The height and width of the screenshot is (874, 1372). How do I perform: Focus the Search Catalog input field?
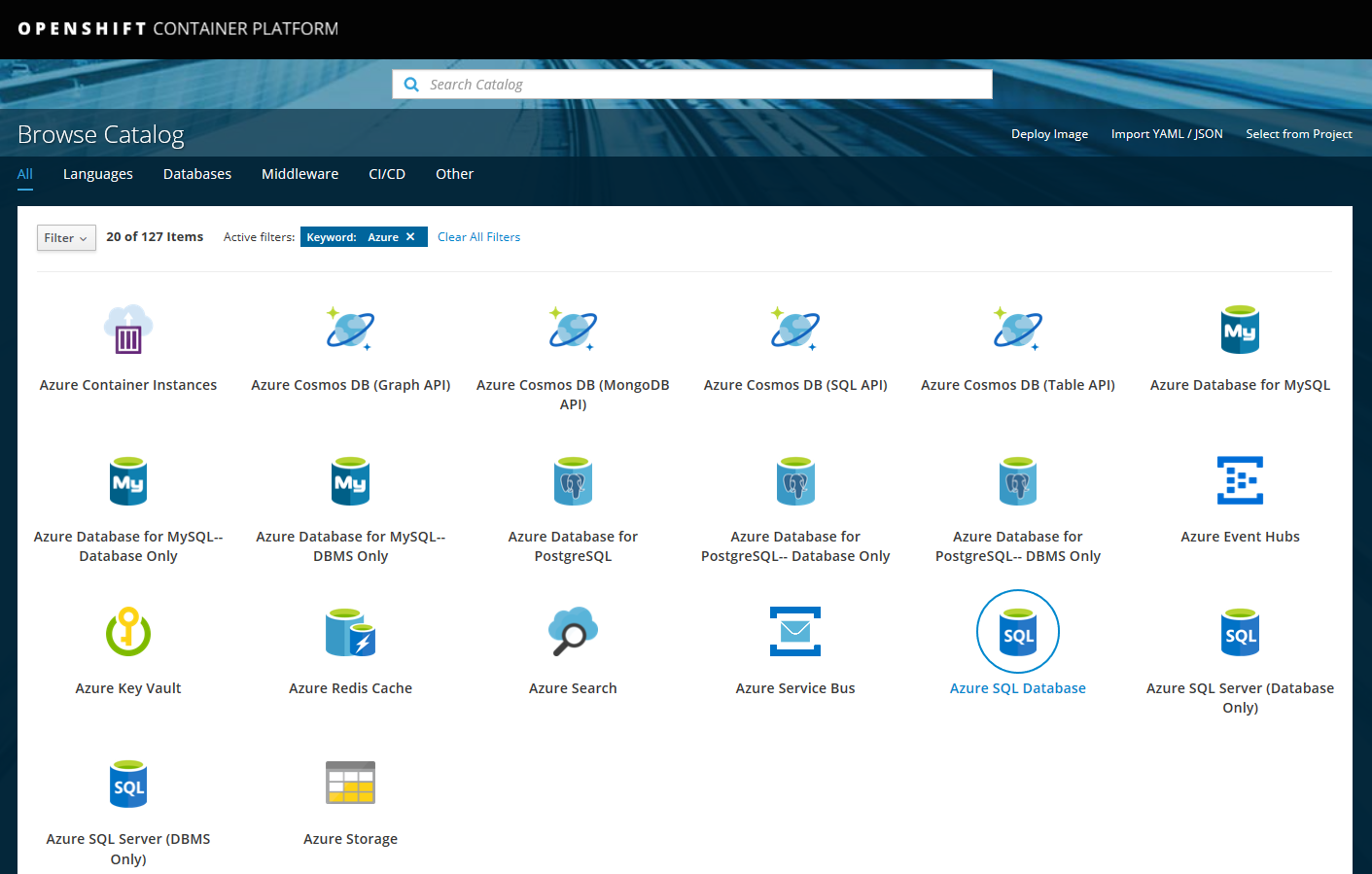692,85
